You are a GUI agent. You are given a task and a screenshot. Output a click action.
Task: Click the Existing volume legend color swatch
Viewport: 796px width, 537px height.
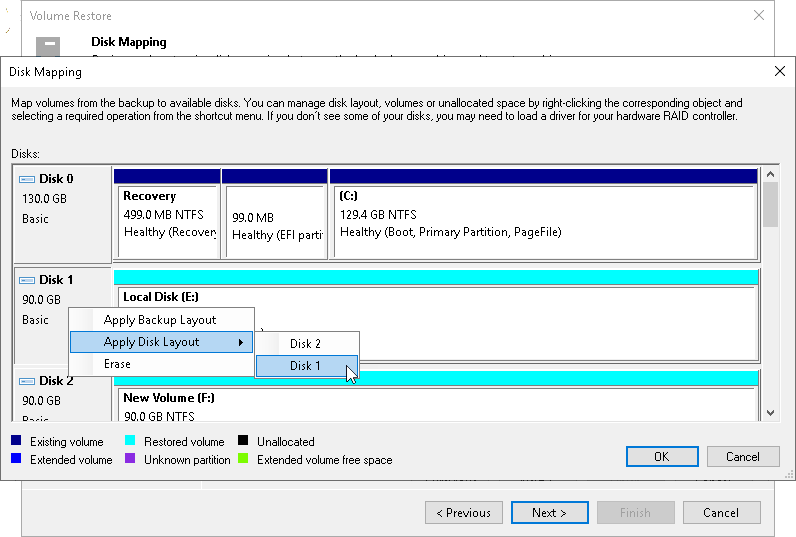[x=16, y=440]
